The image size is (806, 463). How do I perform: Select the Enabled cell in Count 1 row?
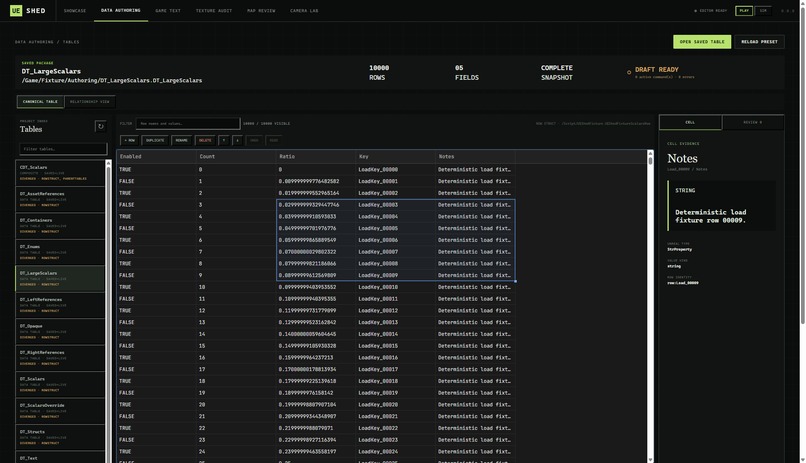tap(157, 181)
